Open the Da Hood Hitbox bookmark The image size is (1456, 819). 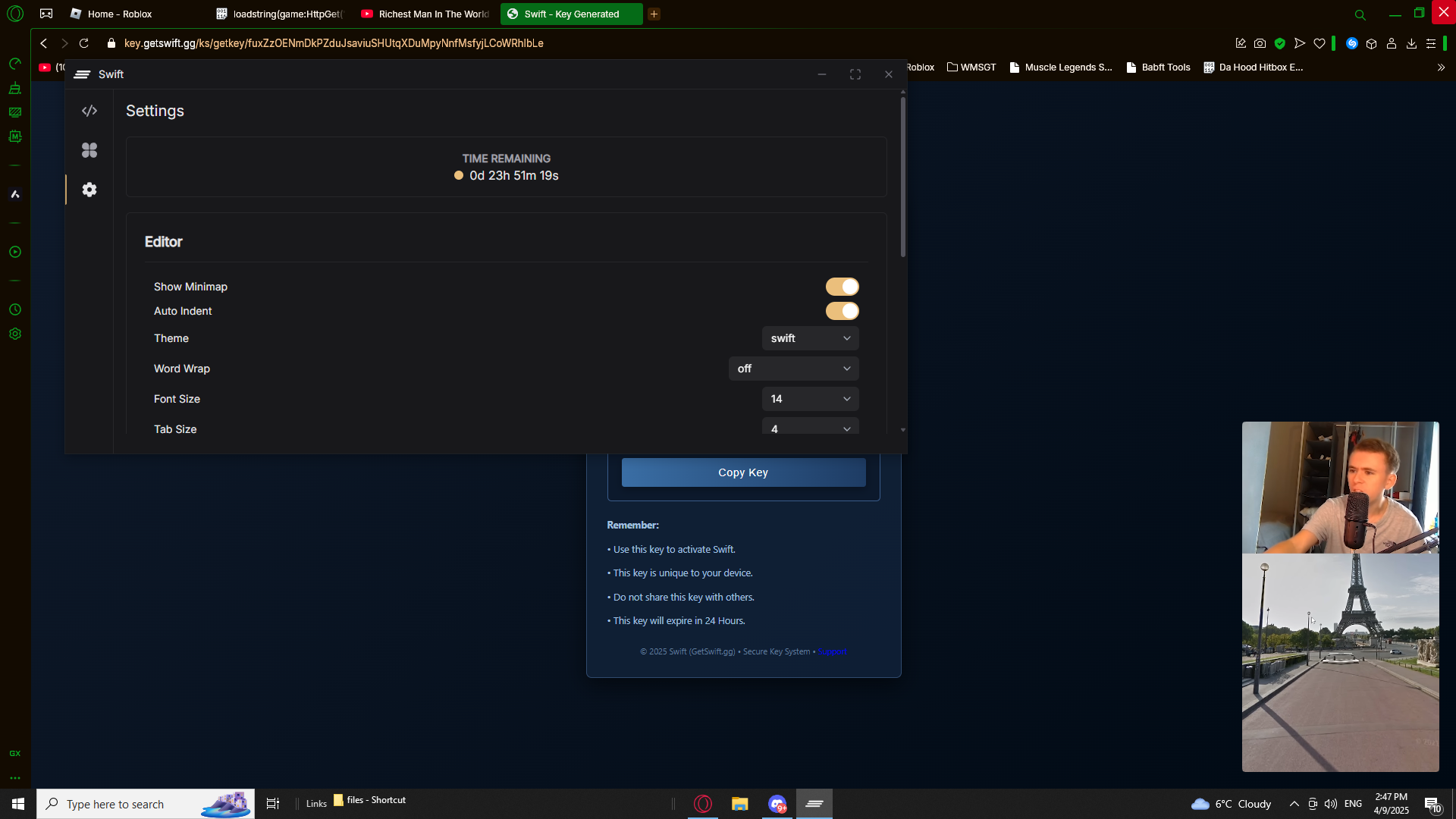[1254, 67]
